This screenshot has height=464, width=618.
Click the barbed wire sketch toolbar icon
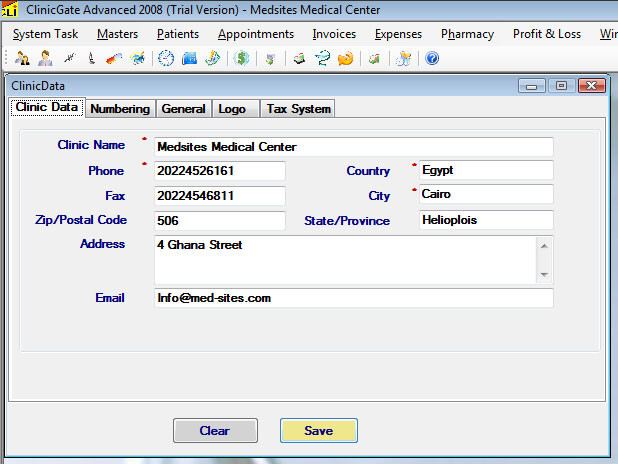(70, 58)
